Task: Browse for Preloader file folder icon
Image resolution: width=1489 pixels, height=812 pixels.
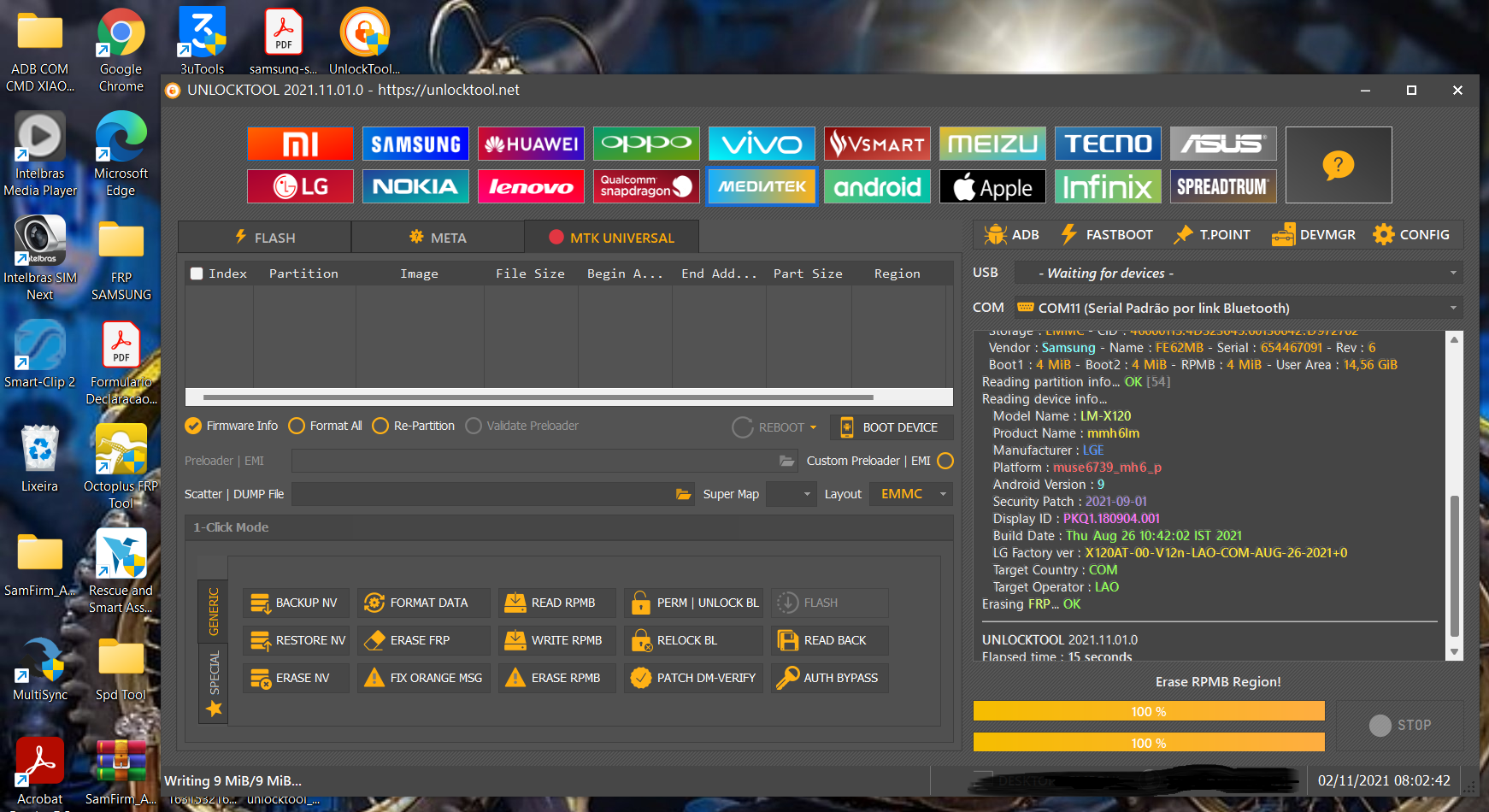Action: [x=786, y=461]
